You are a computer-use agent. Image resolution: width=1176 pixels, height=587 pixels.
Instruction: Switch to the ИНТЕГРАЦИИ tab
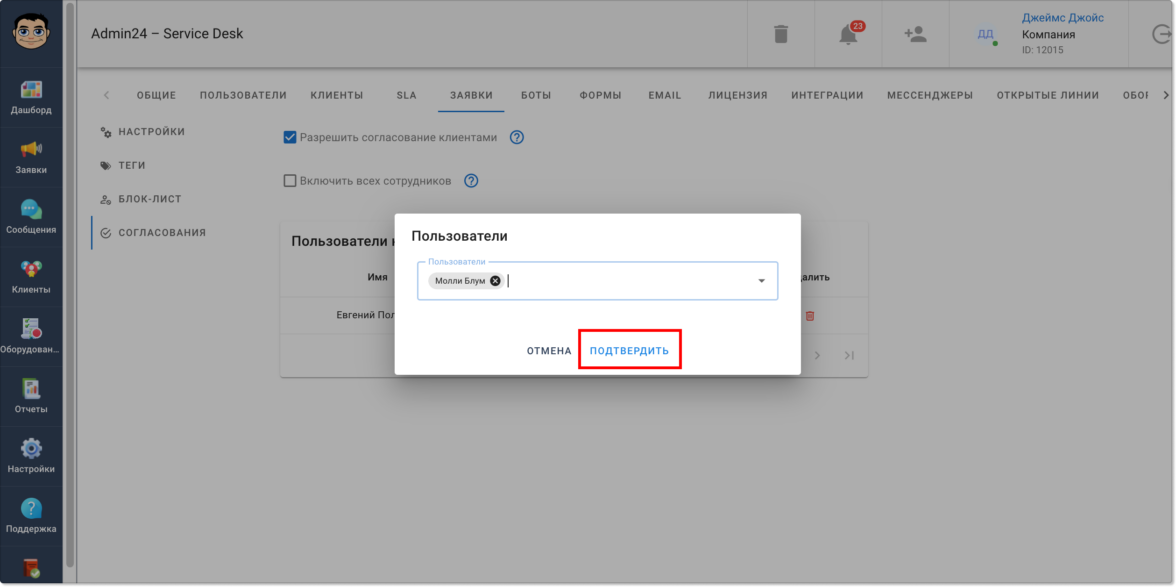(x=827, y=95)
